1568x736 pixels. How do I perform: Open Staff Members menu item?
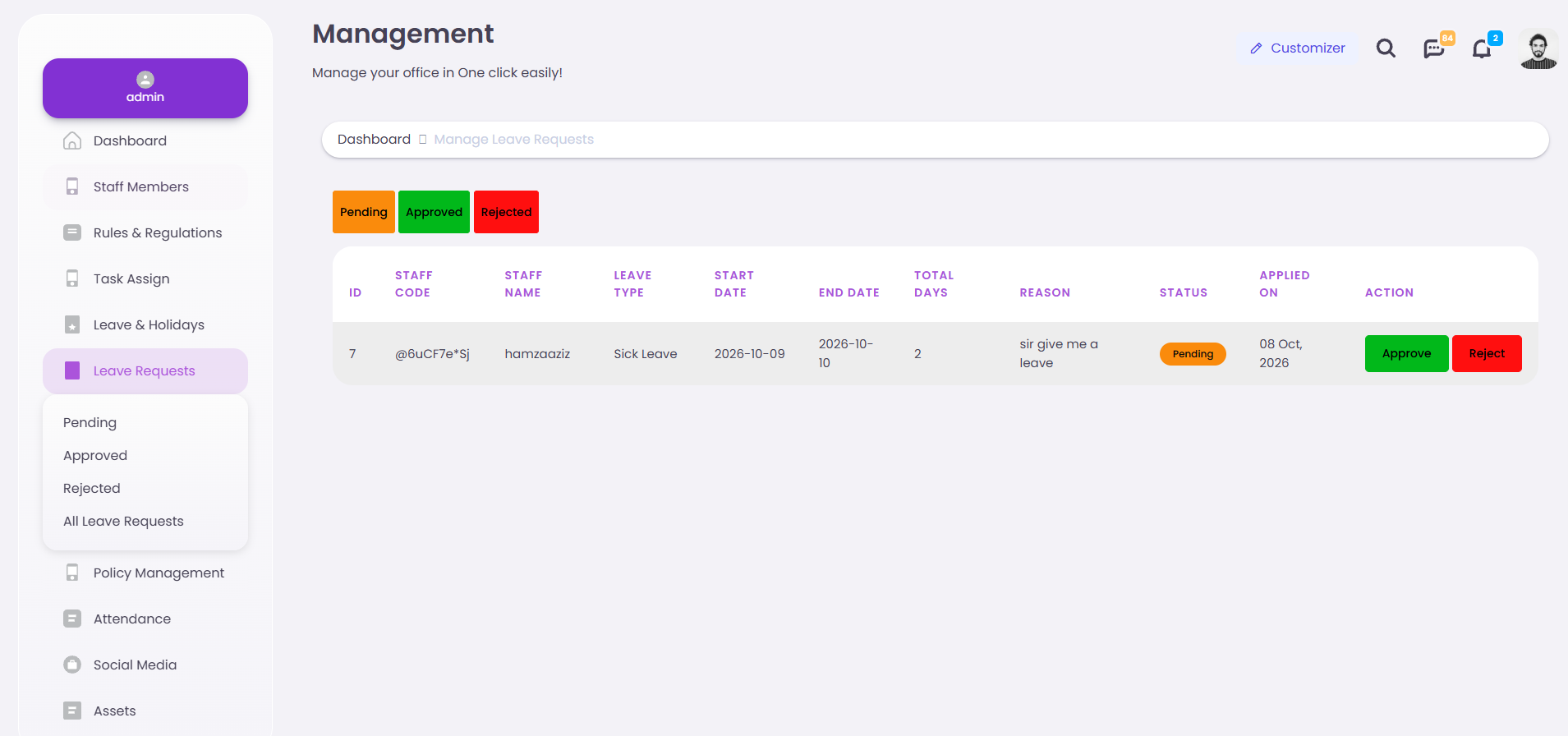point(145,186)
